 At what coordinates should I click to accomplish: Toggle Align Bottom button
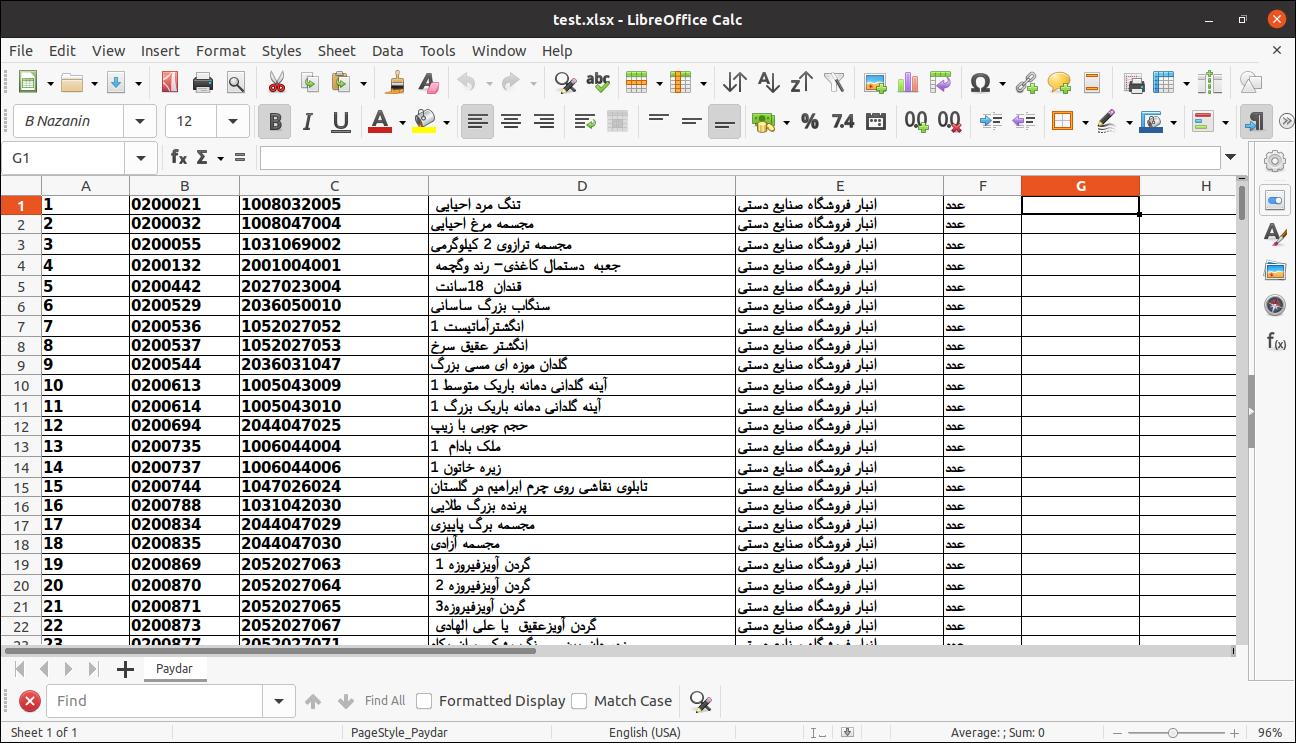[724, 121]
